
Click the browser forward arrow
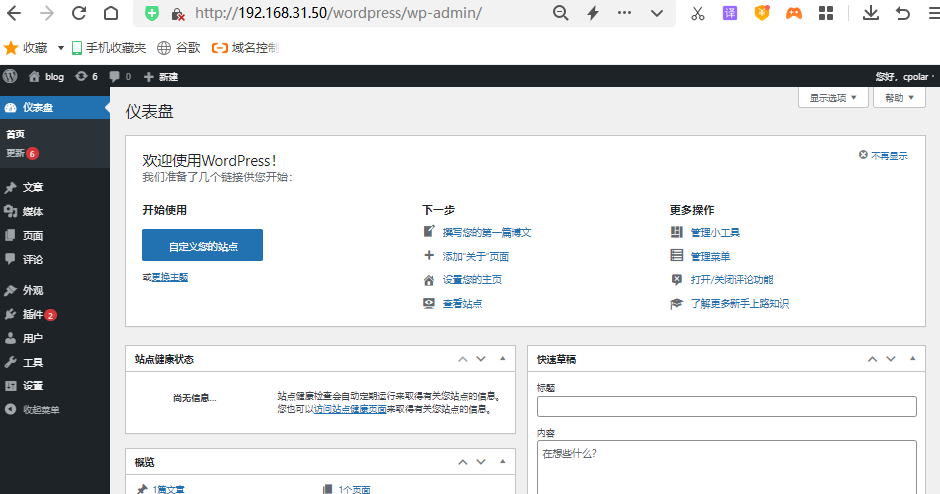pos(46,13)
